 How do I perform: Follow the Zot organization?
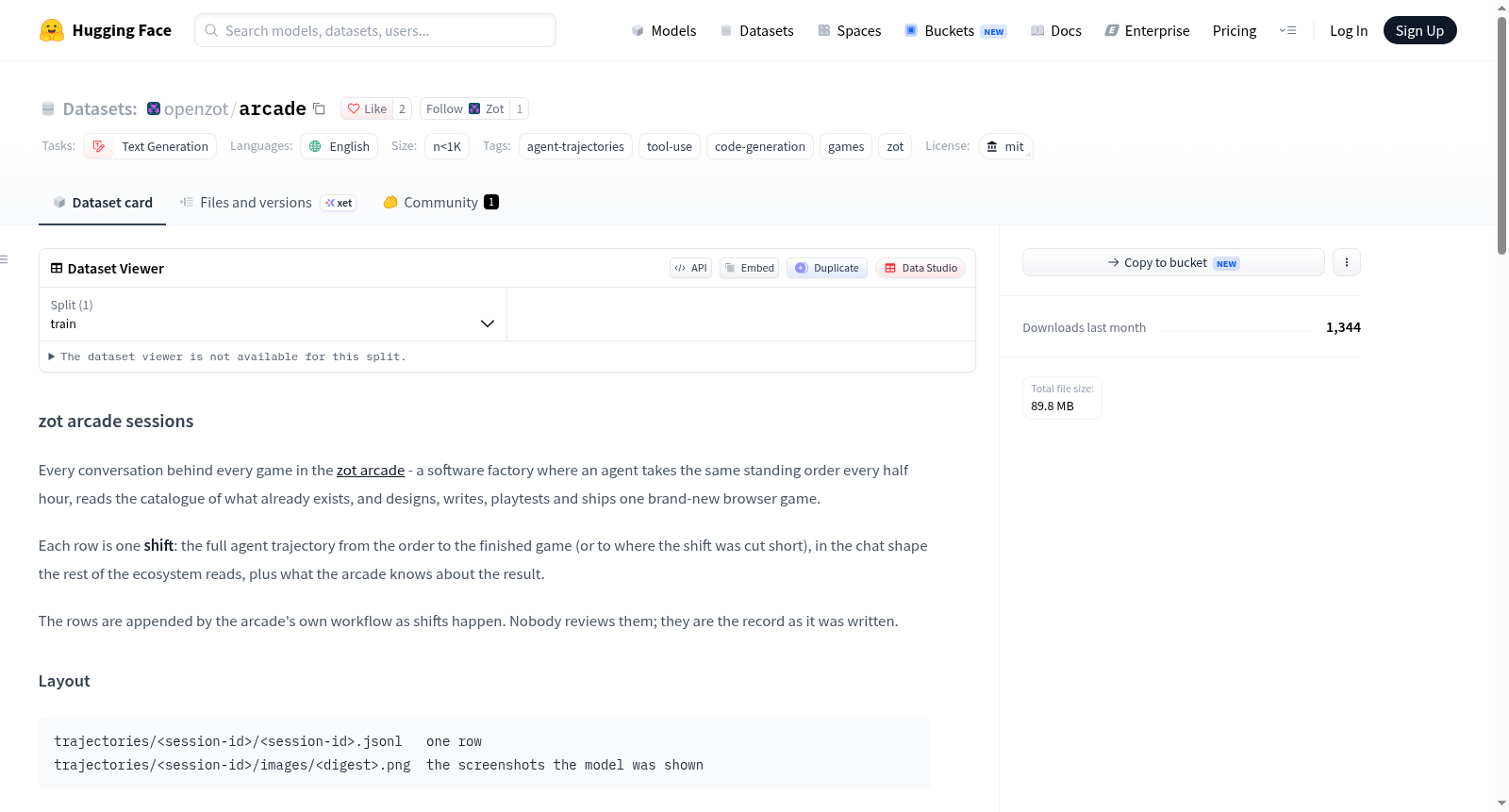[x=465, y=108]
